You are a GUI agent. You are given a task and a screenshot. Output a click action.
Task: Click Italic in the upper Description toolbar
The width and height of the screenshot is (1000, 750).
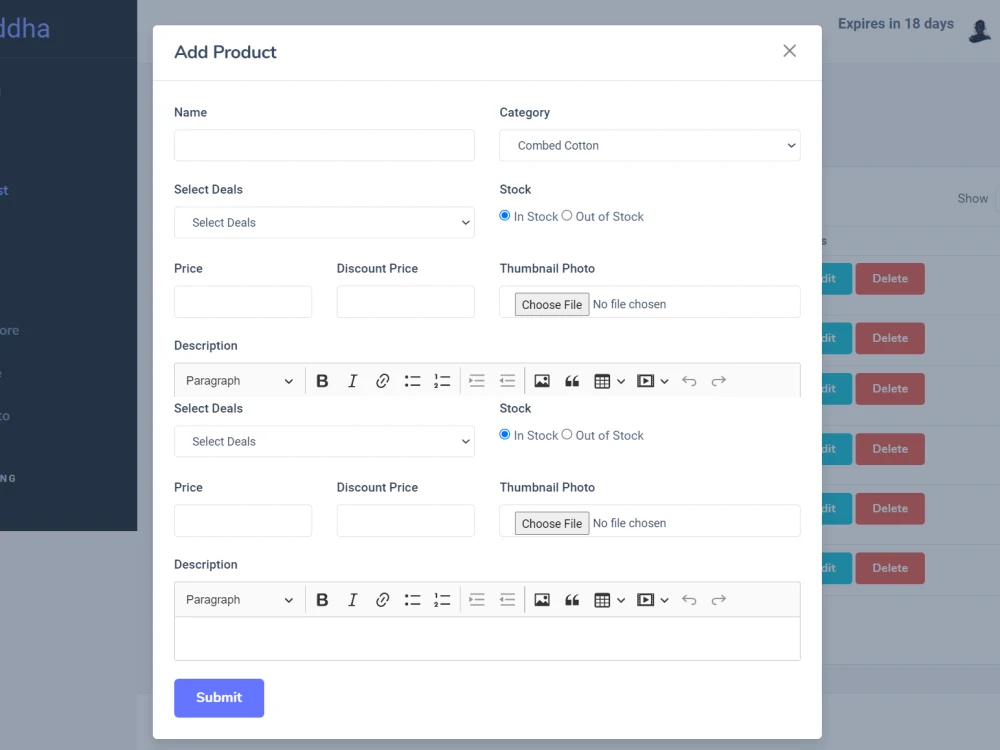pos(352,381)
